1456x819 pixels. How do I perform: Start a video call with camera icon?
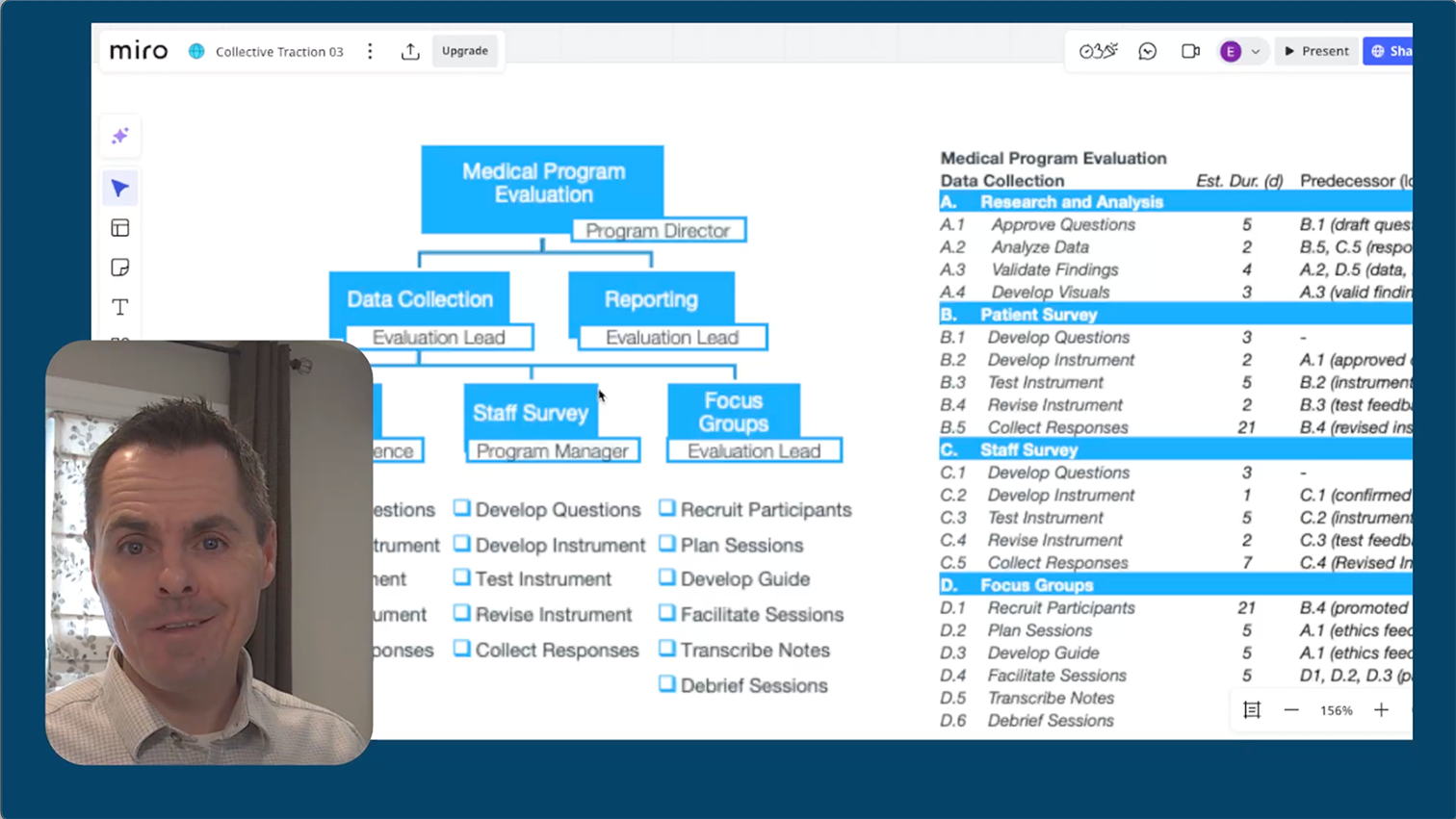tap(1190, 52)
